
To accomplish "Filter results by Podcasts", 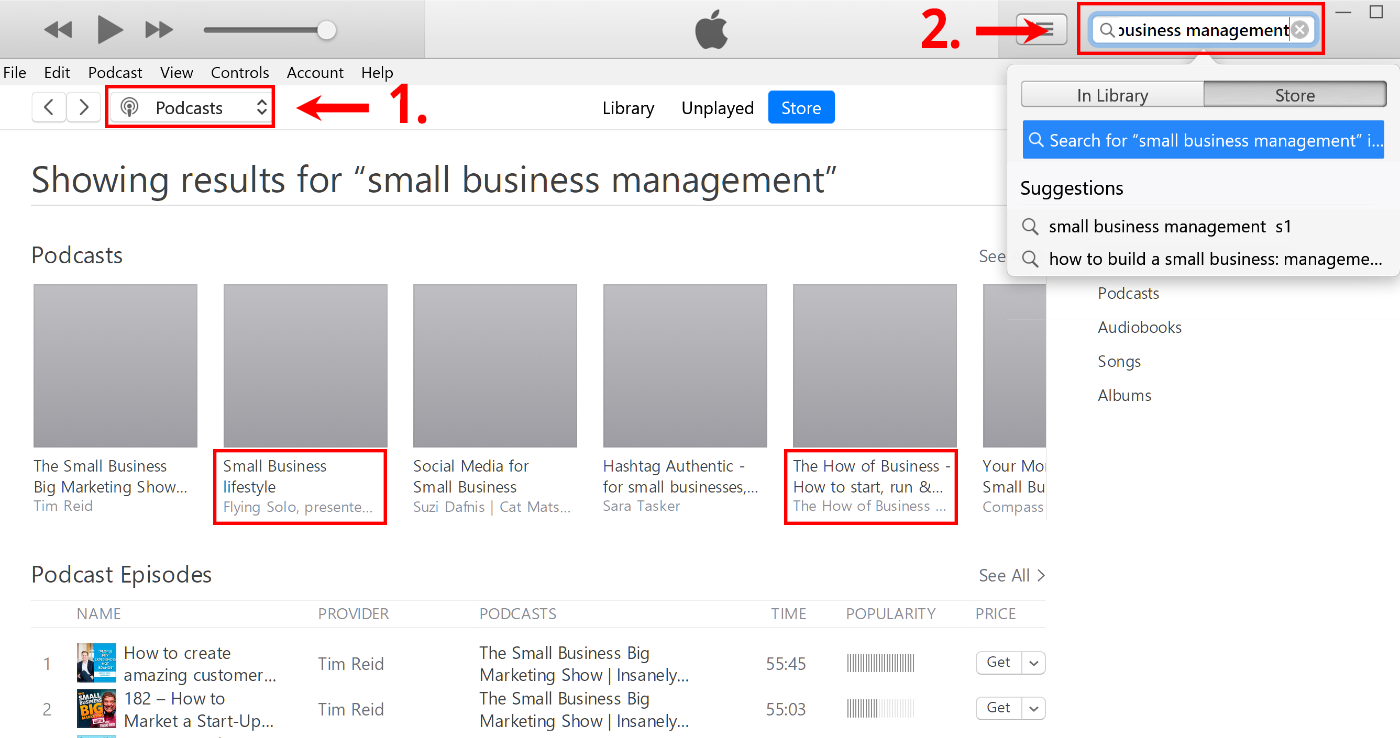I will click(1128, 293).
